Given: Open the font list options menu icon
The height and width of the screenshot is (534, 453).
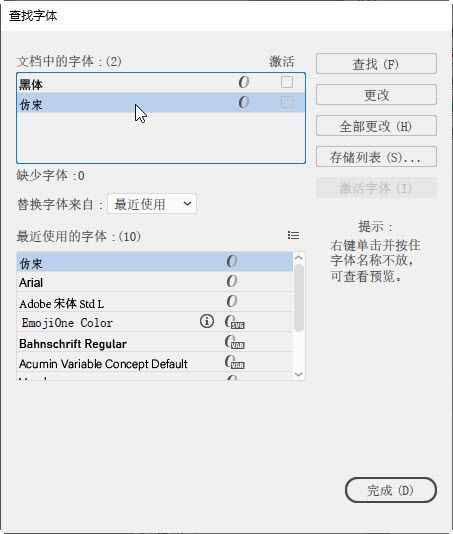Looking at the screenshot, I should click(293, 235).
